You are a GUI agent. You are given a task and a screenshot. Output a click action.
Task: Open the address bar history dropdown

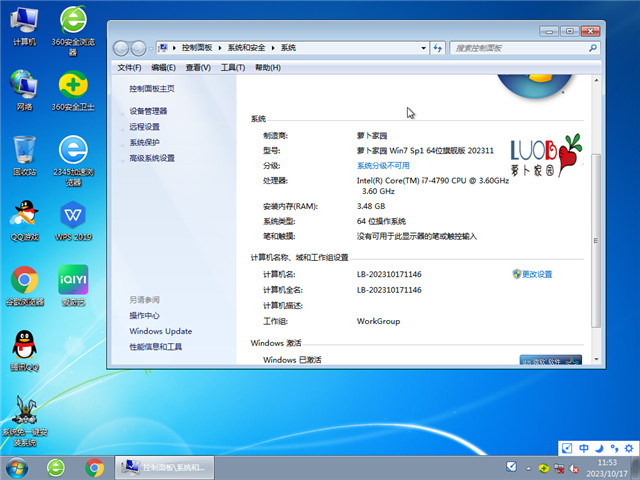[x=423, y=48]
